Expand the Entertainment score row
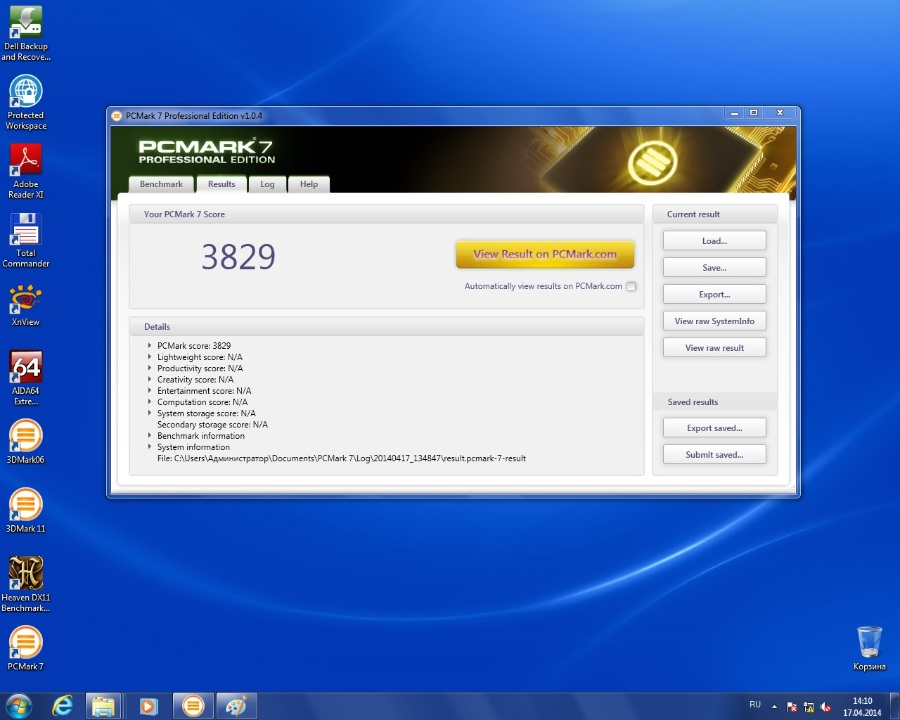Viewport: 900px width, 720px height. (x=149, y=390)
